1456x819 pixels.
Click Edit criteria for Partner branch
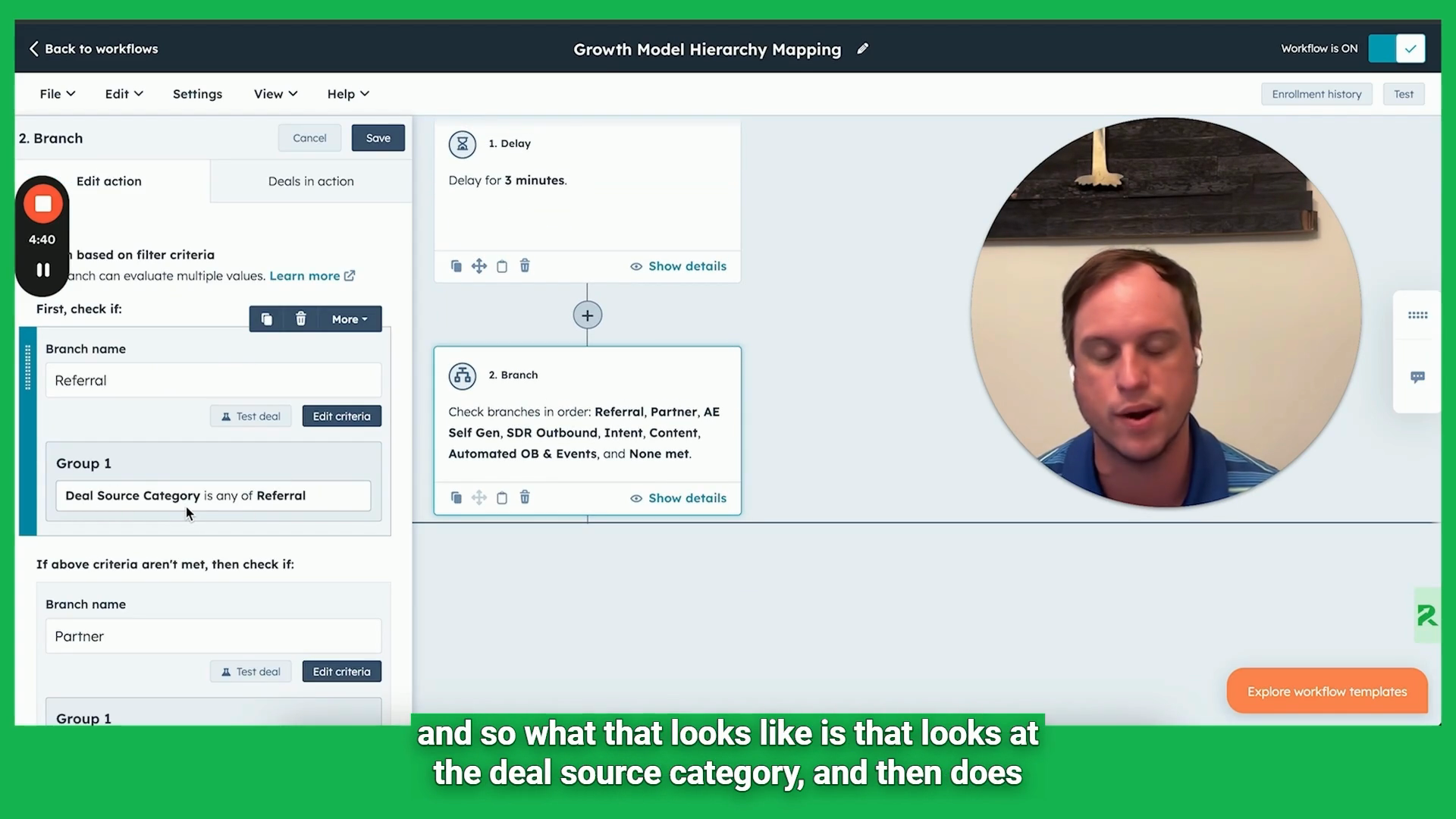point(341,672)
